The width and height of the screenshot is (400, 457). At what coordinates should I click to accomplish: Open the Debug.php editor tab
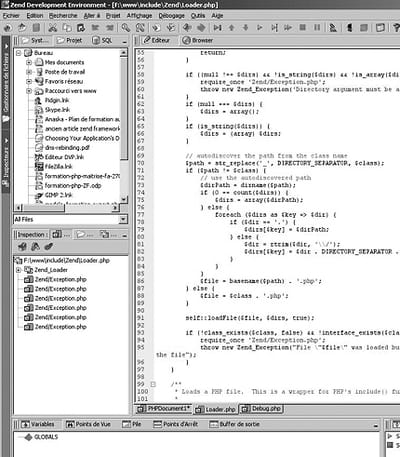click(x=262, y=409)
